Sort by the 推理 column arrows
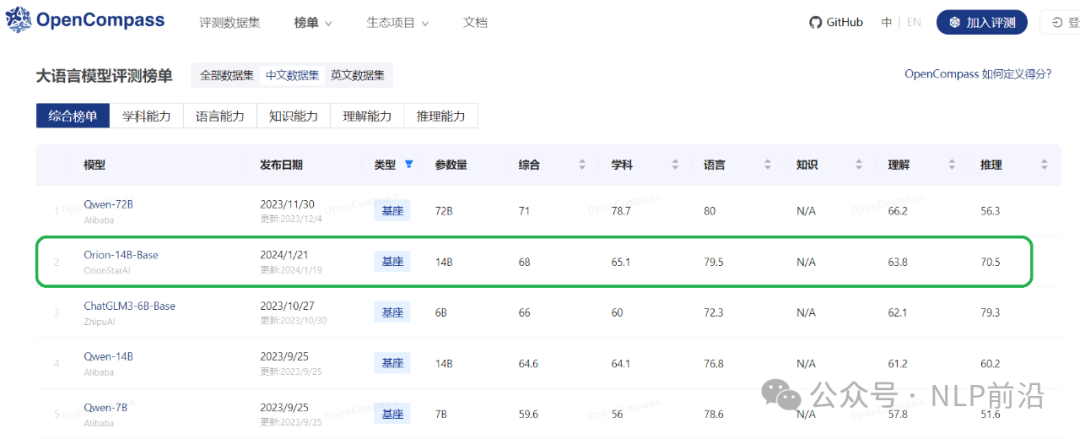 pyautogui.click(x=1044, y=165)
